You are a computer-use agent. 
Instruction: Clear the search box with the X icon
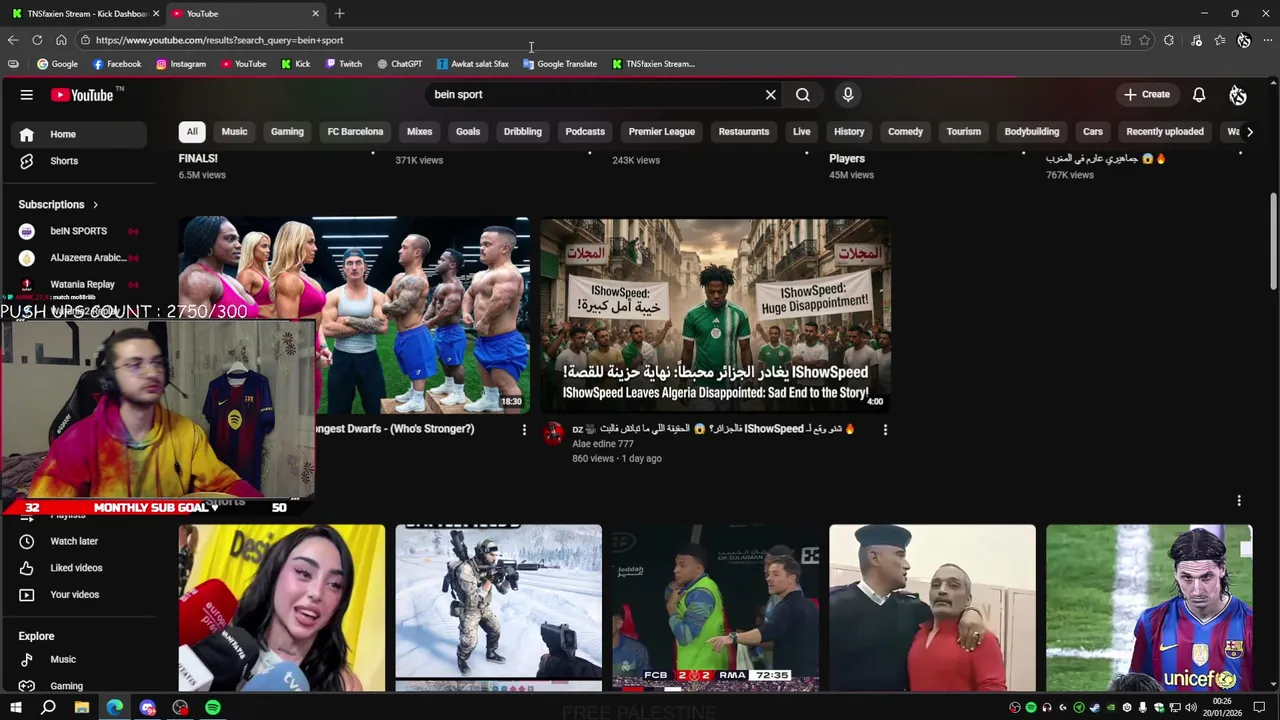[771, 95]
